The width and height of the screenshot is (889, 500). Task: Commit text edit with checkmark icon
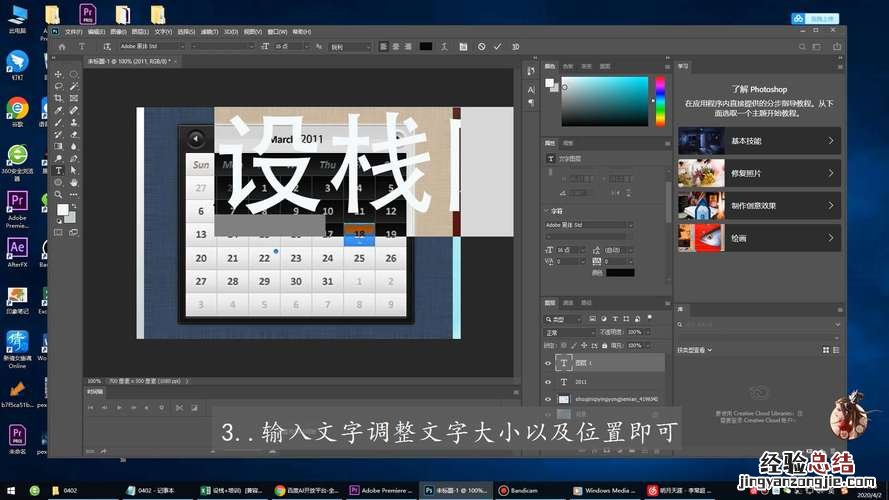[497, 46]
